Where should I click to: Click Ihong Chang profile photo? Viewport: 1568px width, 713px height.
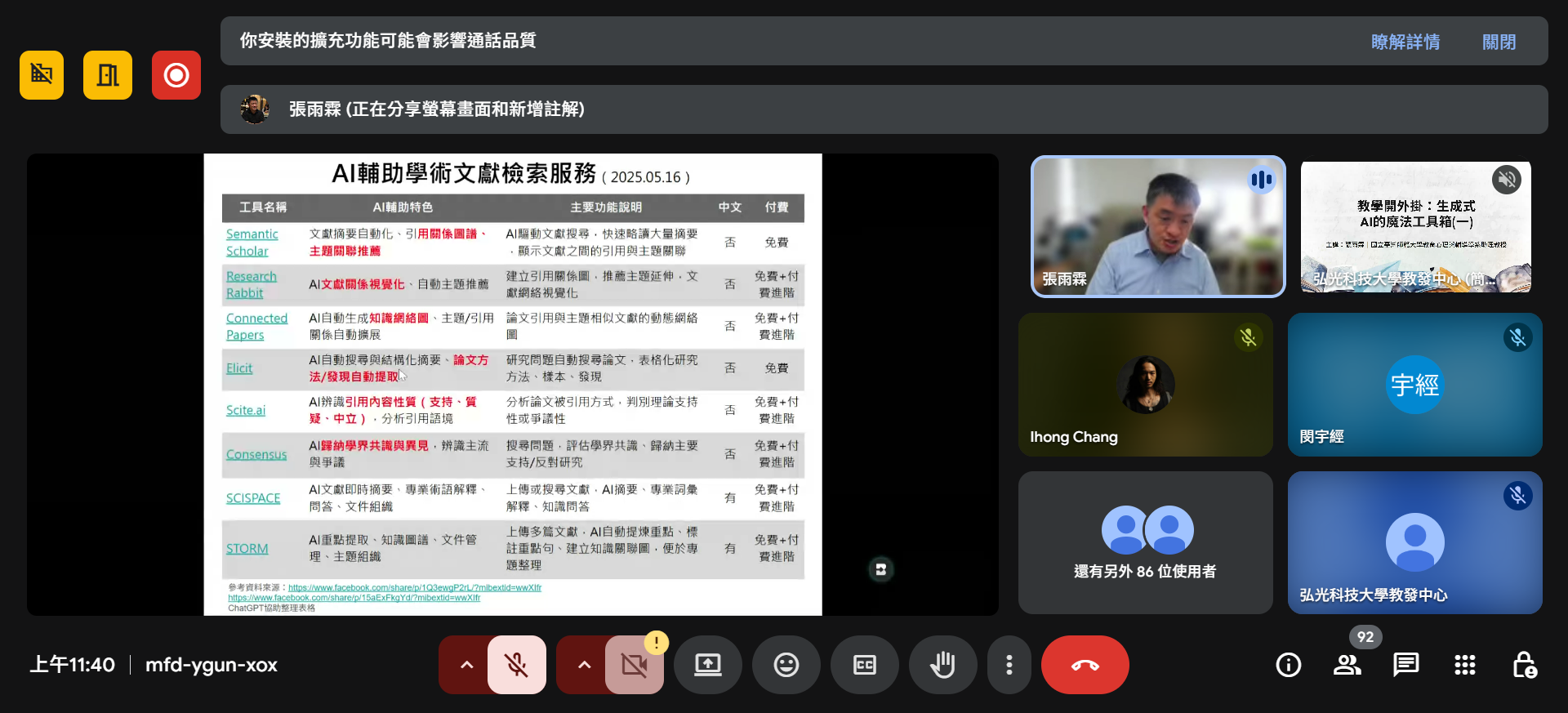1146,385
